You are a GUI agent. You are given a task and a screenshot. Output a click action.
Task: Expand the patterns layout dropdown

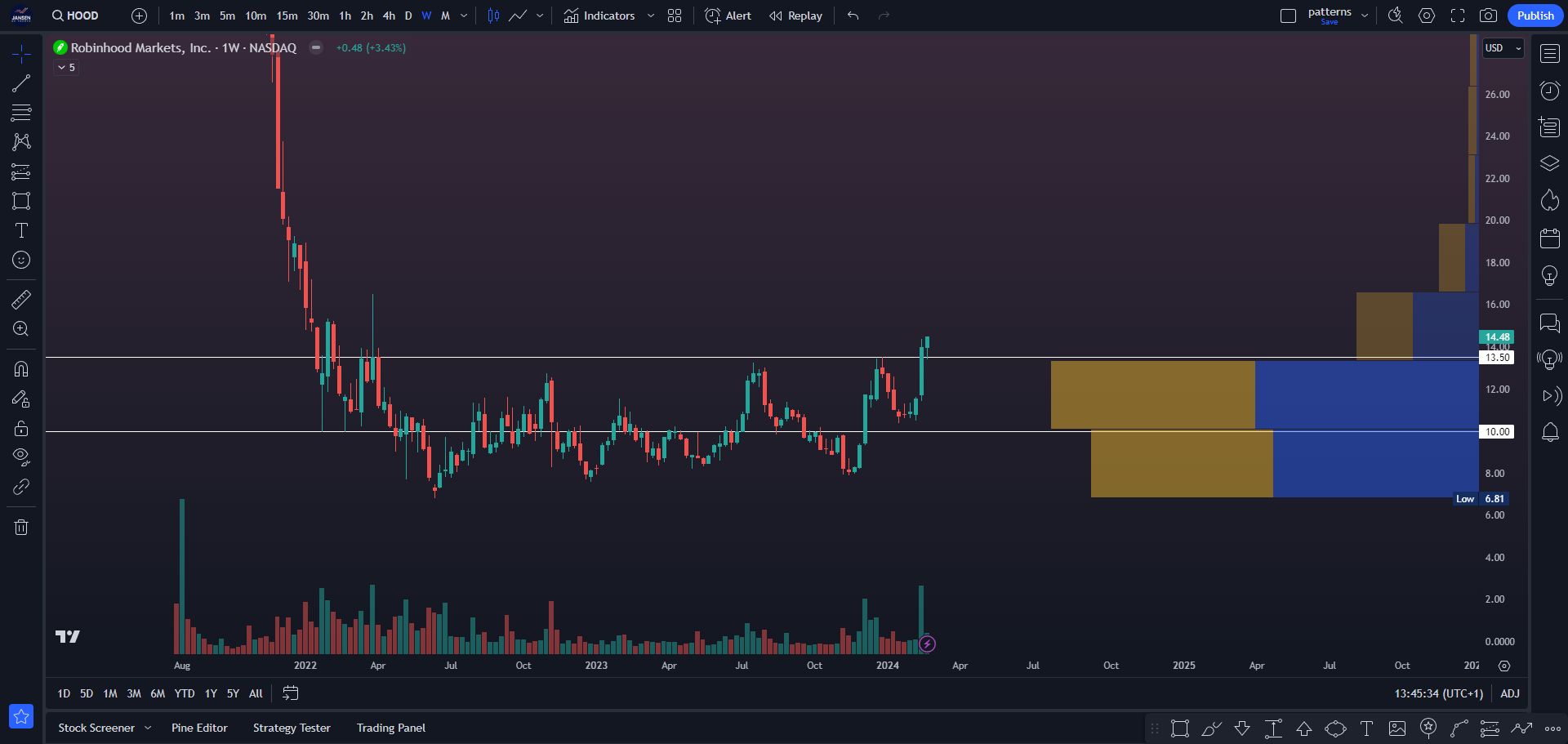coord(1365,16)
